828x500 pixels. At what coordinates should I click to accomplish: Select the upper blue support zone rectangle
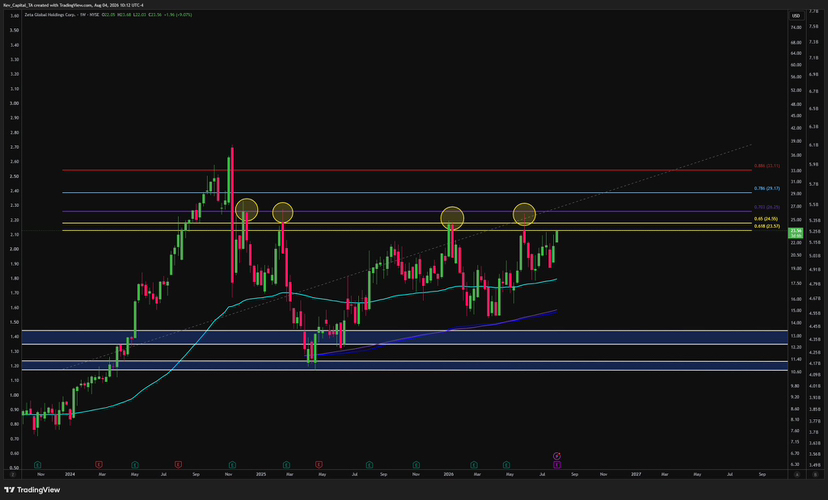405,337
